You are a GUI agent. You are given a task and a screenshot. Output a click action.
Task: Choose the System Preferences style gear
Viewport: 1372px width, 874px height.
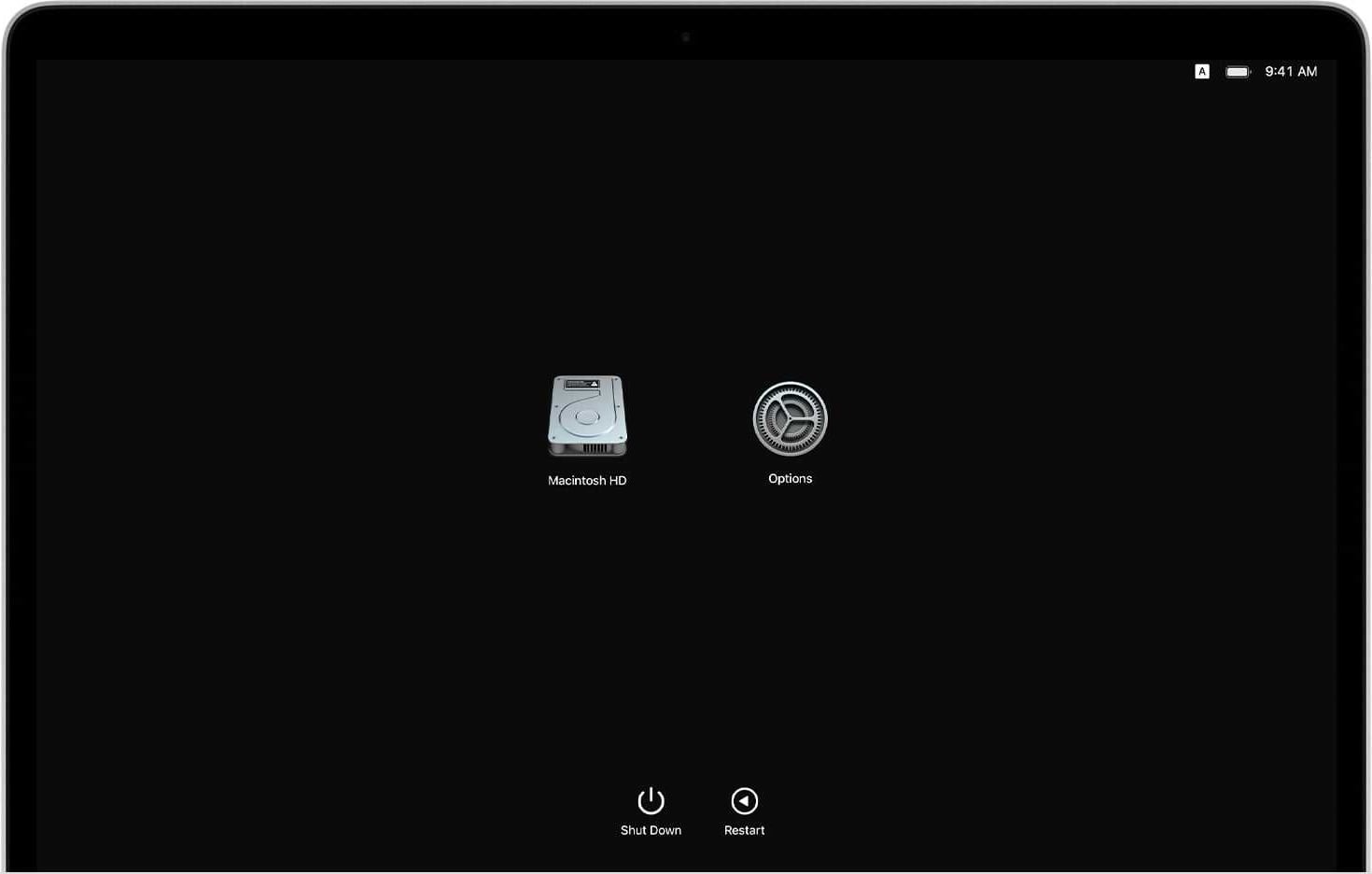tap(790, 418)
